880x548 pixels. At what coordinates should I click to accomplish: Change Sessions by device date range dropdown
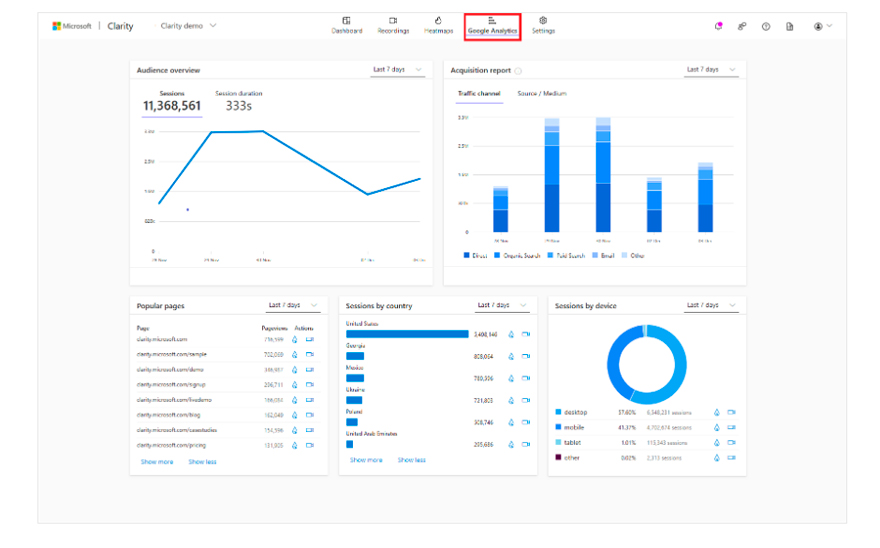pyautogui.click(x=712, y=305)
